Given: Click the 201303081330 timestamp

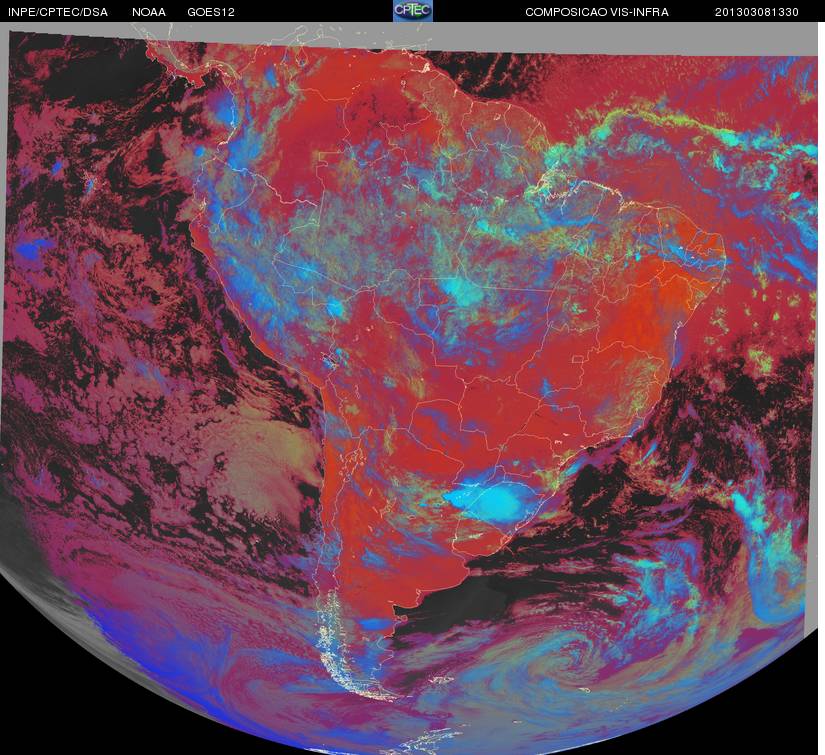Looking at the screenshot, I should [x=757, y=12].
